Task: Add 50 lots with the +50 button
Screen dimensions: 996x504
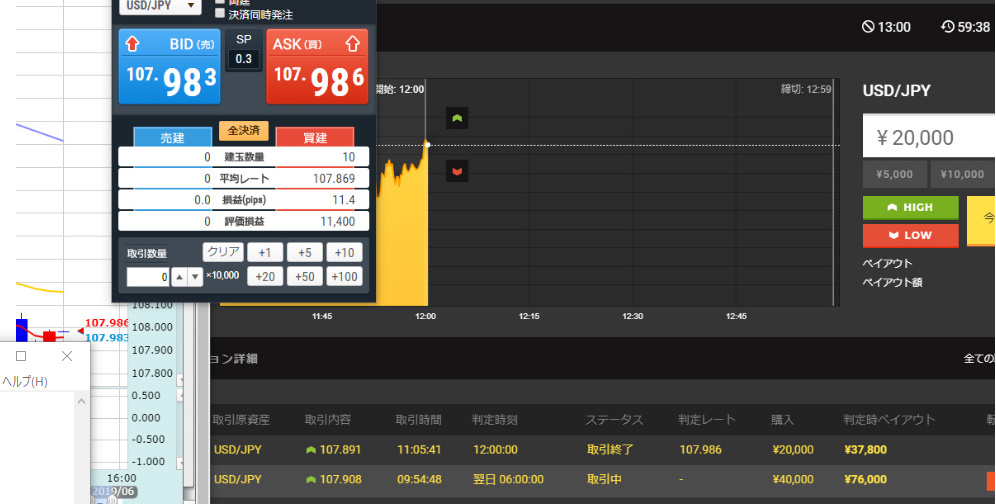Action: 305,276
